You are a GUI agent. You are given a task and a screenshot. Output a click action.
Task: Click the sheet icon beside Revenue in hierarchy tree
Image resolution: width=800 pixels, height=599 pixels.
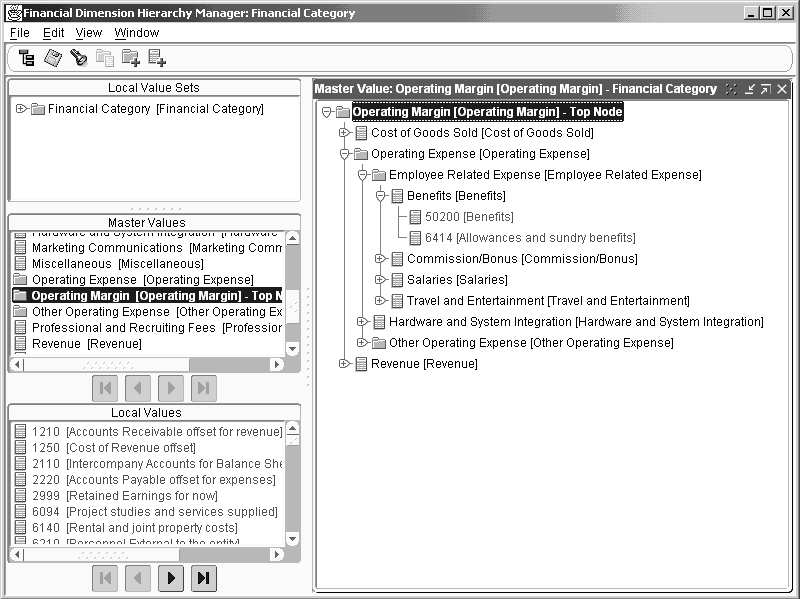pos(361,364)
